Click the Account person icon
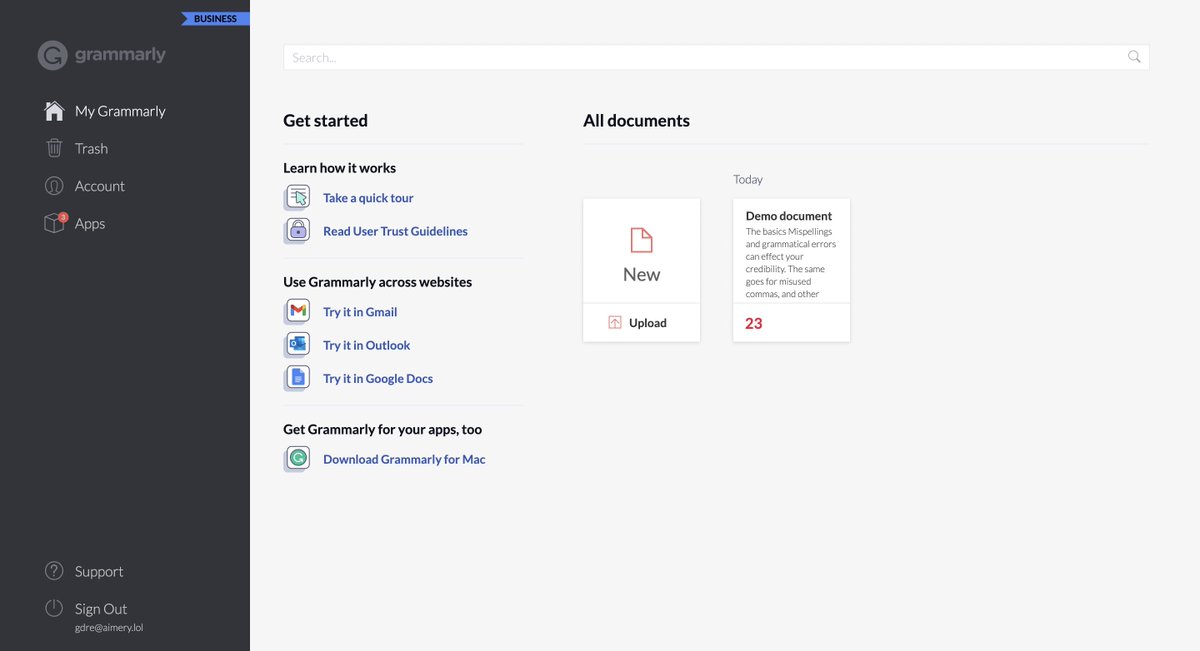The width and height of the screenshot is (1200, 651). 54,186
